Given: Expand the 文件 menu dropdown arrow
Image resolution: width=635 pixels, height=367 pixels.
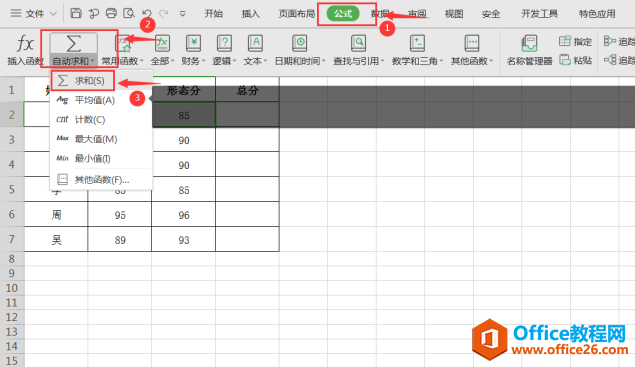Looking at the screenshot, I should [x=53, y=14].
